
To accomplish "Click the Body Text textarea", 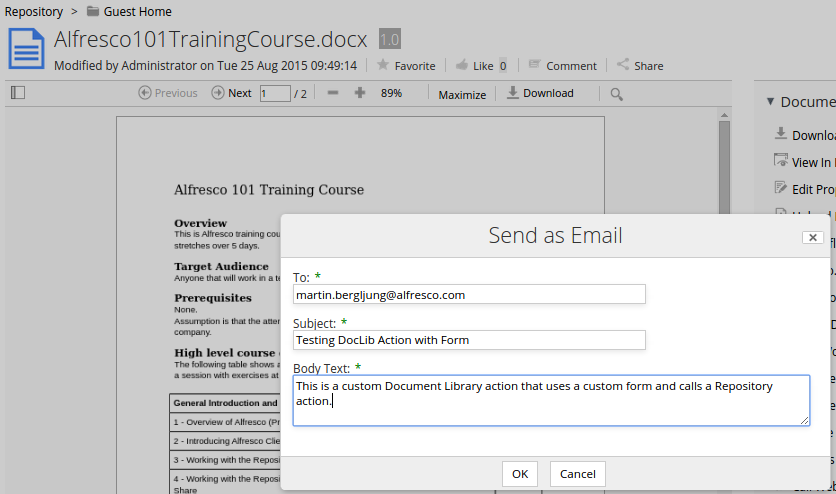I will [551, 400].
